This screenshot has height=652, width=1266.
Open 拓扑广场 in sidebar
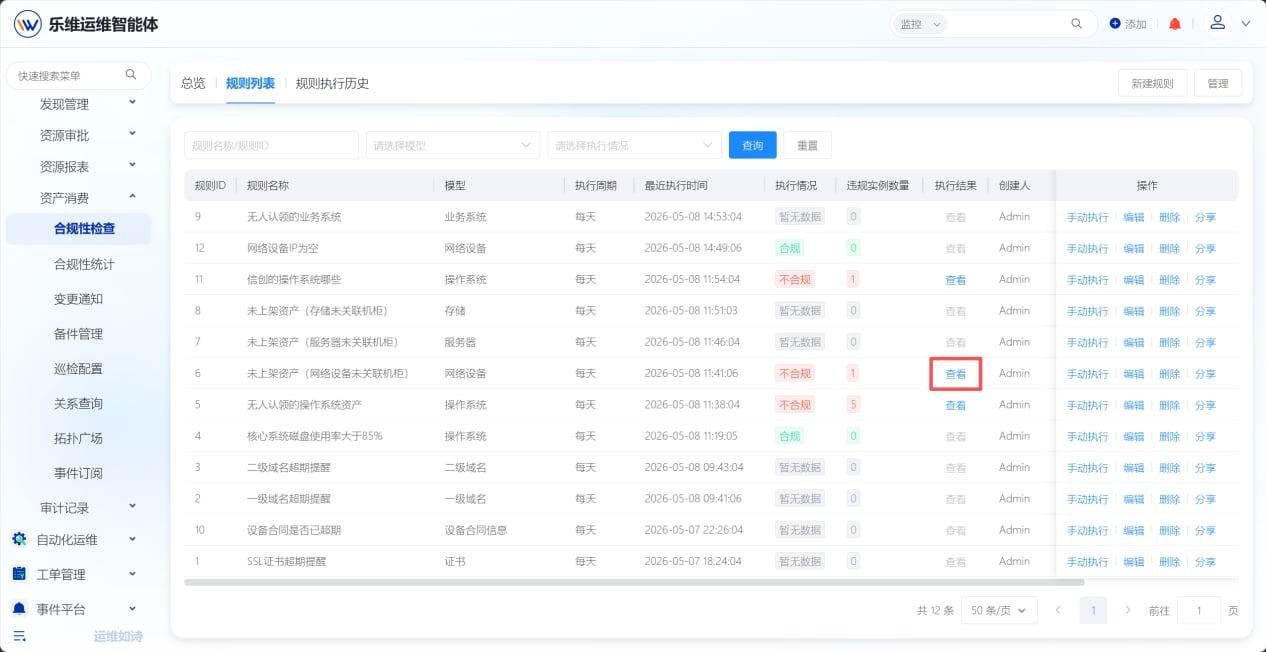pos(78,438)
